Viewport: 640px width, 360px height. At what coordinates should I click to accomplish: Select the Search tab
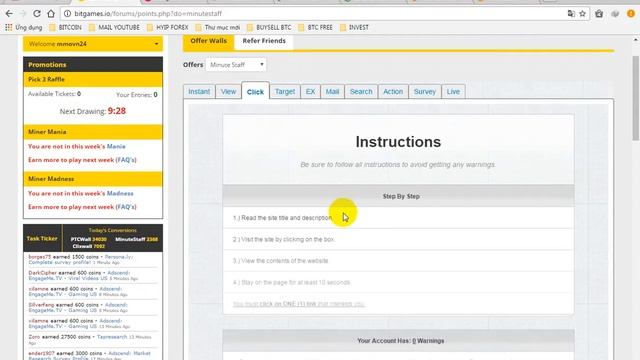coord(361,91)
